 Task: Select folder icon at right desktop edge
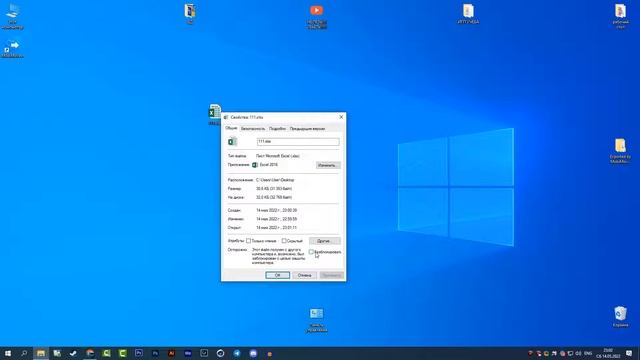[620, 151]
